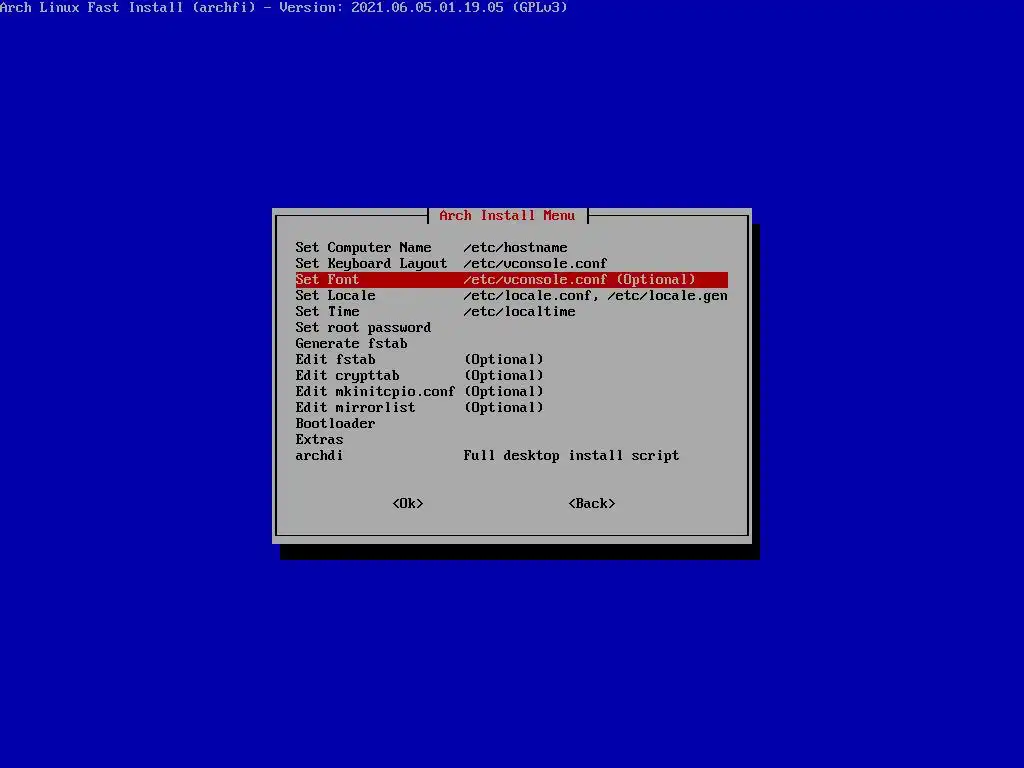Select the highlighted Set Font entry
Viewport: 1024px width, 768px height.
click(511, 280)
